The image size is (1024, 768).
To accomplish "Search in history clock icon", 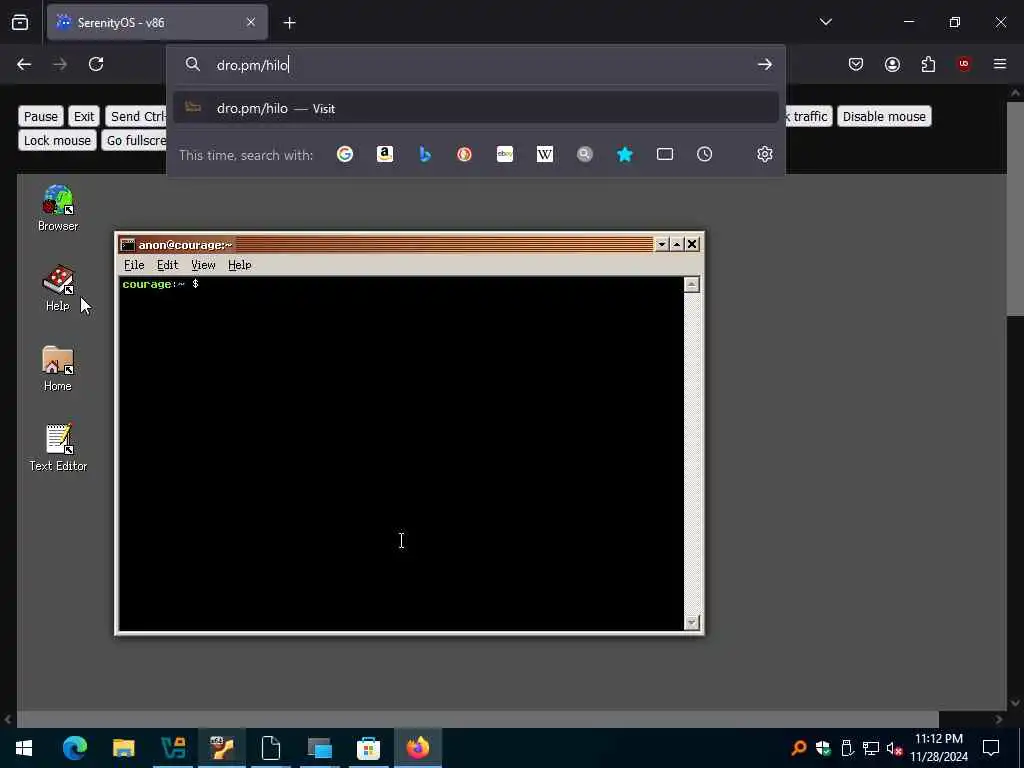I will 705,154.
